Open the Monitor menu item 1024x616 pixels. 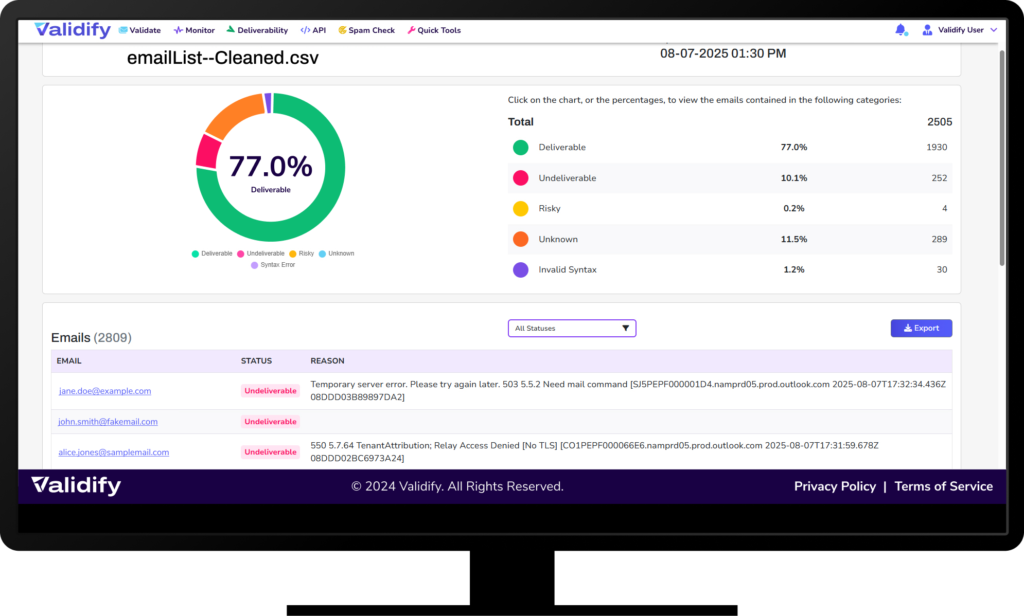[x=194, y=30]
